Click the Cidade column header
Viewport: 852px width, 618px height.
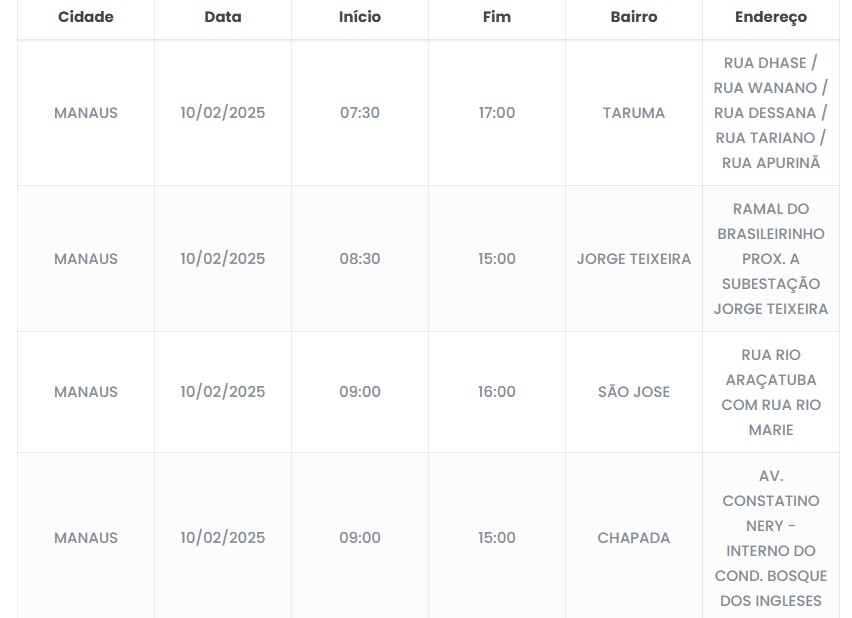click(86, 17)
